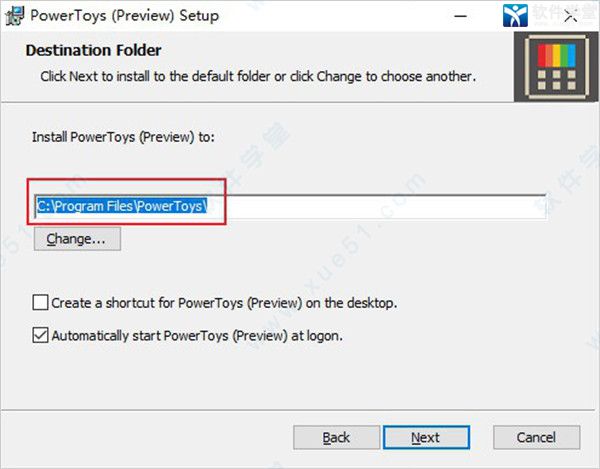Click the installer icon in the title bar

(x=16, y=16)
